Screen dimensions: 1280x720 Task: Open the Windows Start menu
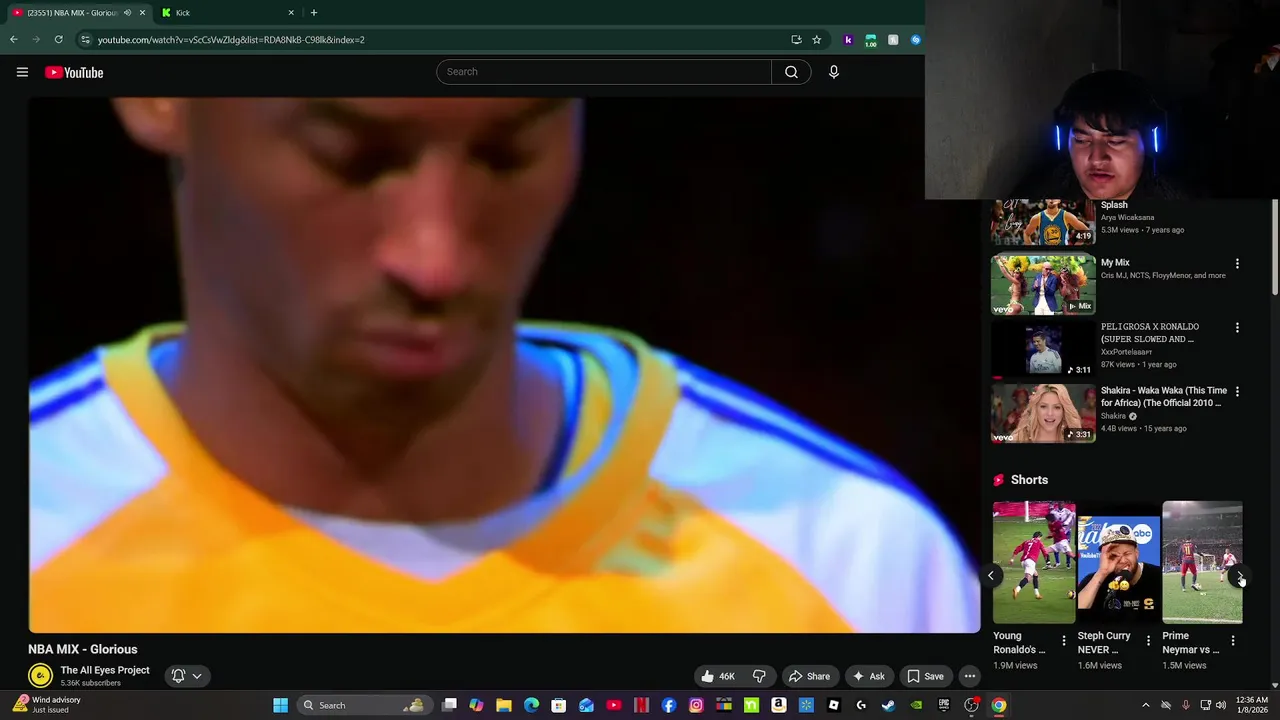281,705
